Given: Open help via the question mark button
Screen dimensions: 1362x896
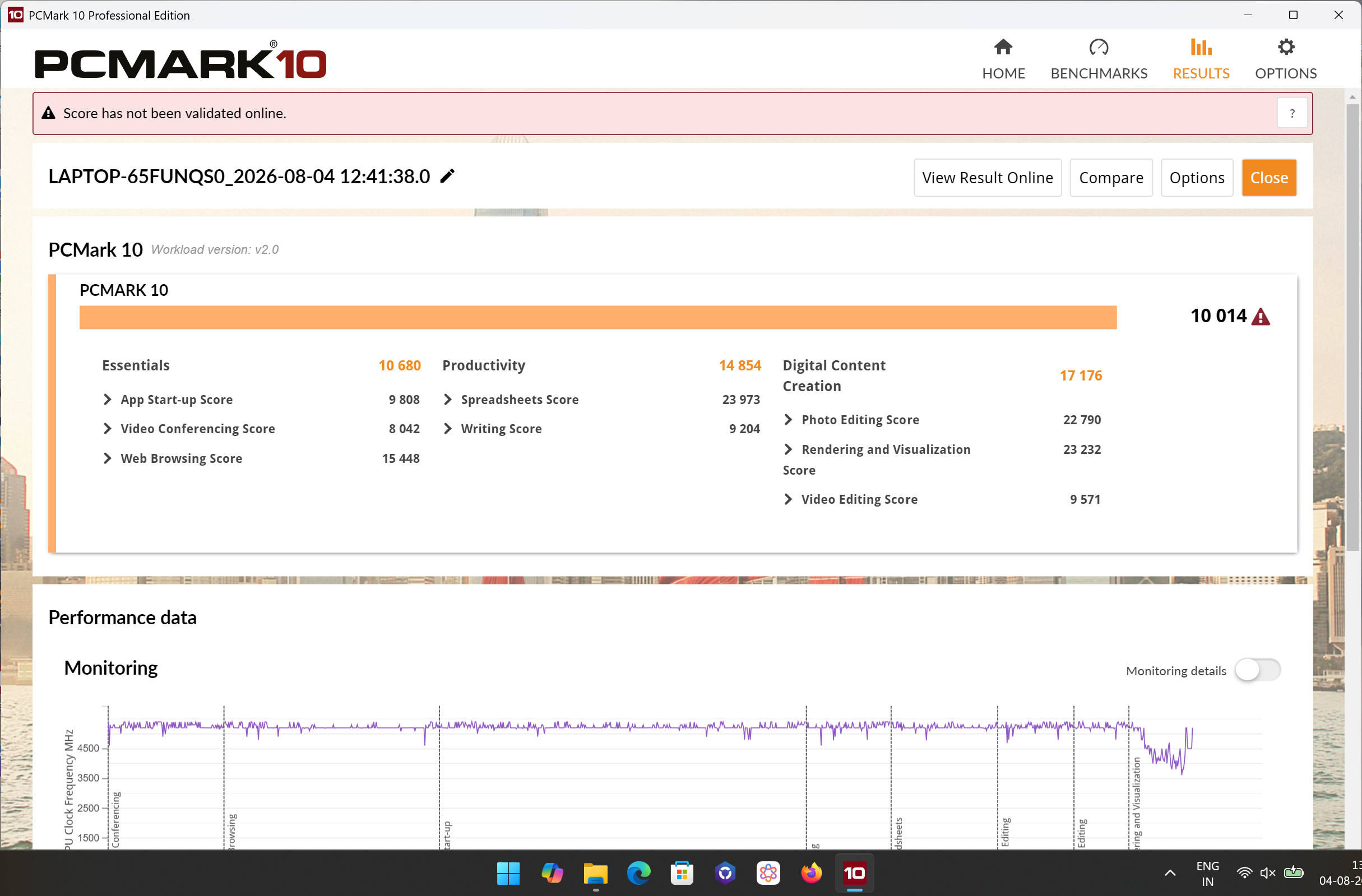Looking at the screenshot, I should 1291,113.
